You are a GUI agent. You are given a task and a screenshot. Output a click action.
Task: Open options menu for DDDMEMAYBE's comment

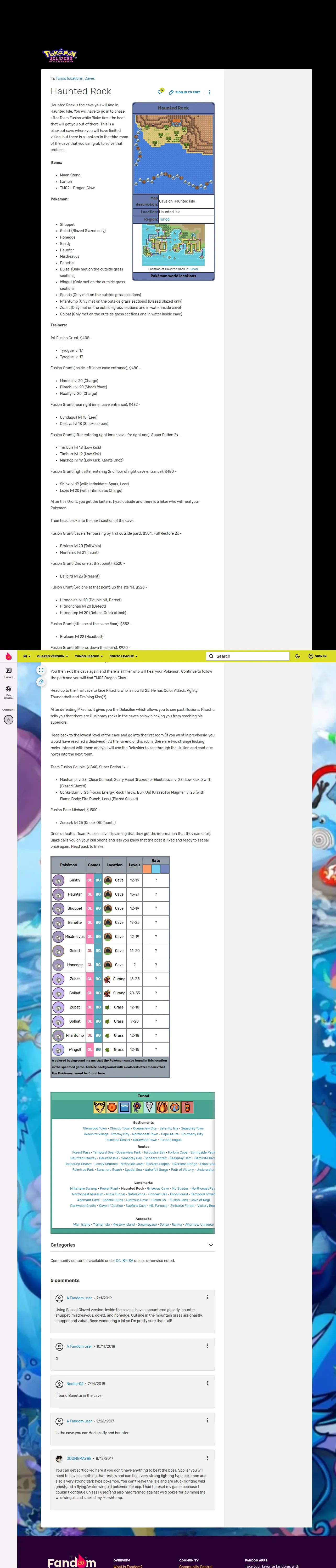click(207, 1458)
